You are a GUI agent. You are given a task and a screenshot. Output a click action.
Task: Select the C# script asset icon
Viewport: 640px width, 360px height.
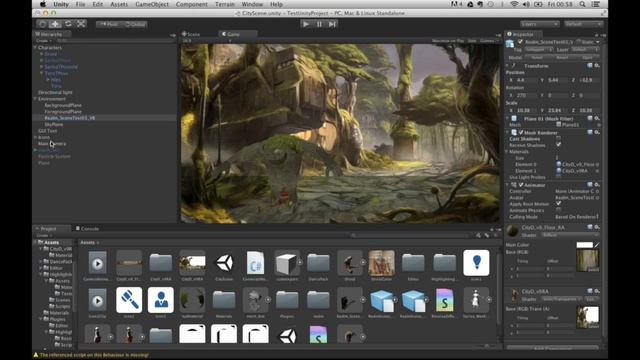(x=256, y=262)
